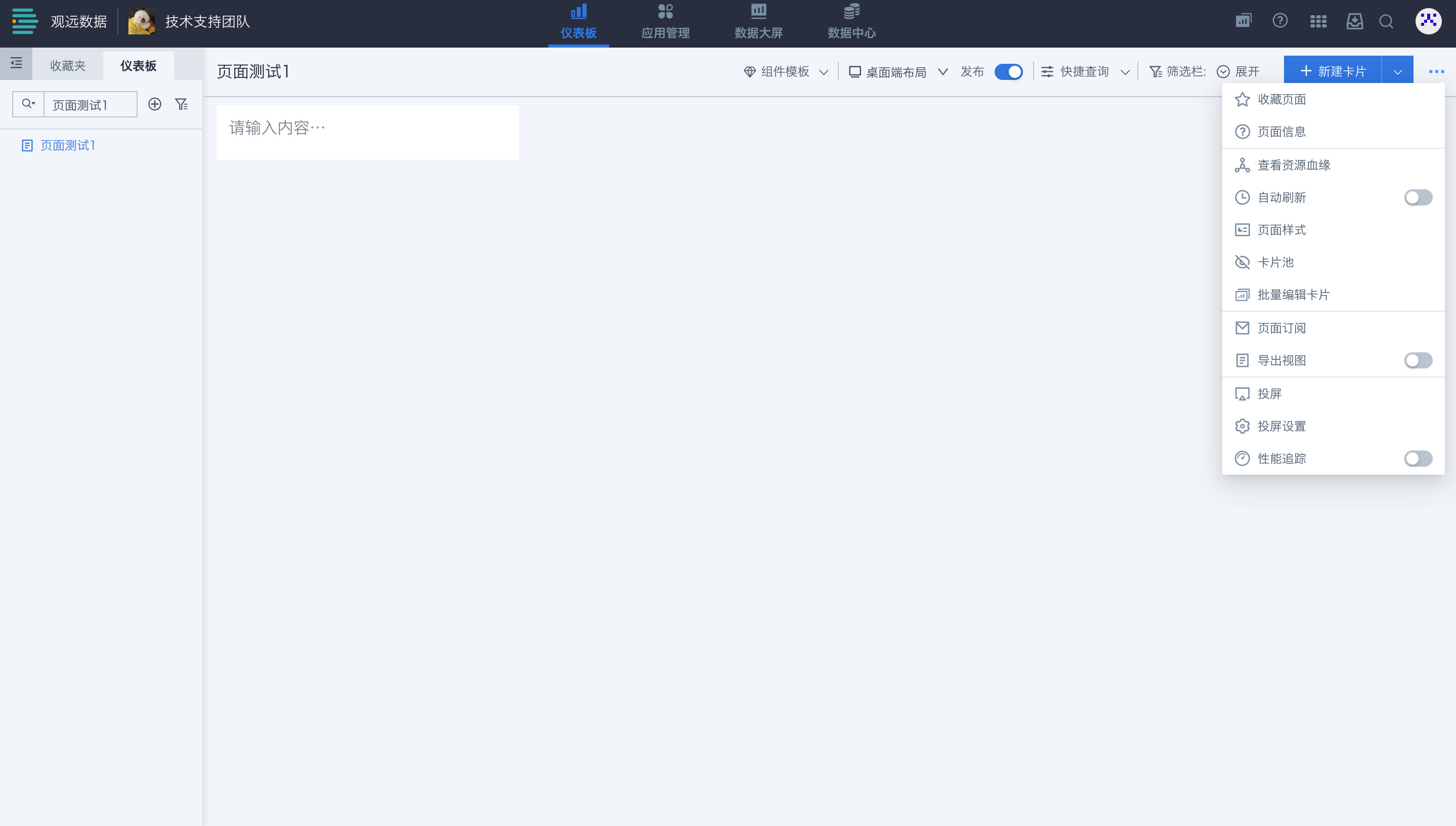Enable the 自动刷新 toggle

[1418, 197]
